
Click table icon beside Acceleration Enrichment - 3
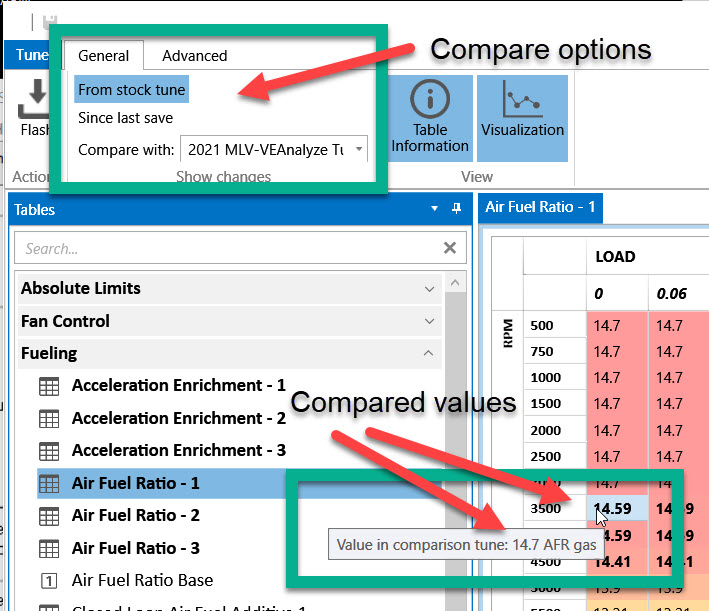[x=48, y=450]
